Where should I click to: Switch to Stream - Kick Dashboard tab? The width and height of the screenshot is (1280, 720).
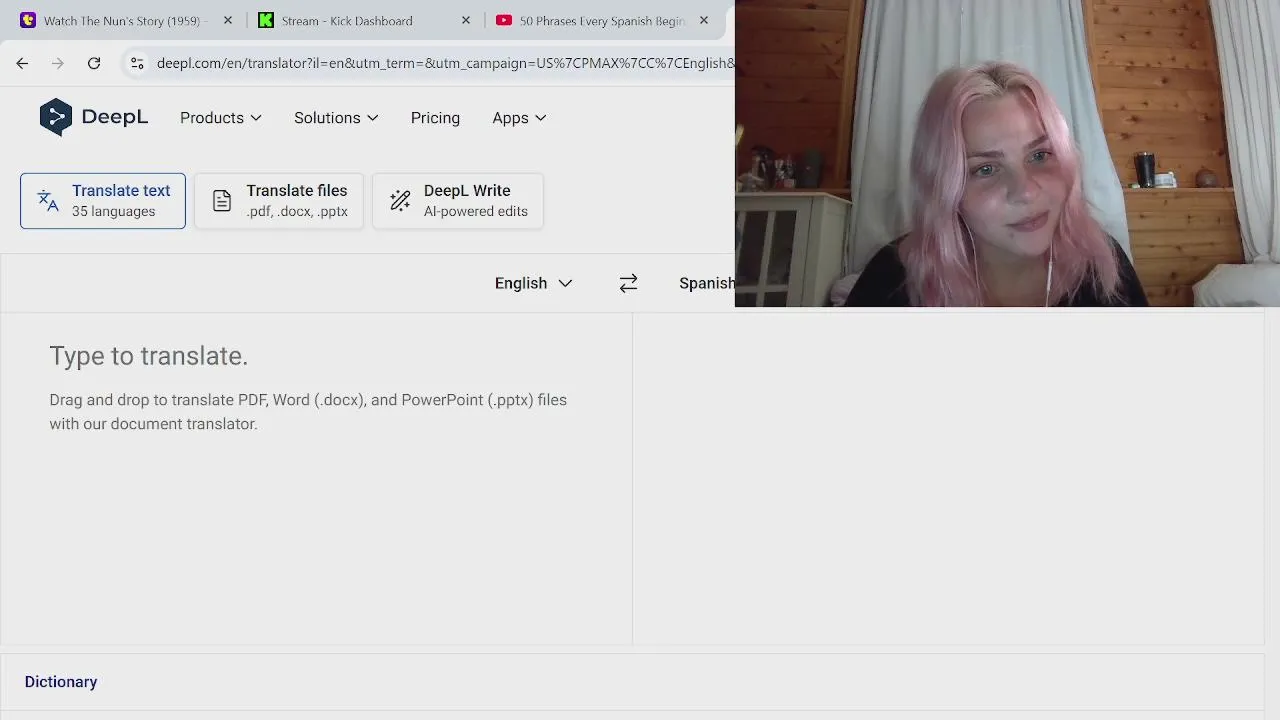tap(364, 20)
